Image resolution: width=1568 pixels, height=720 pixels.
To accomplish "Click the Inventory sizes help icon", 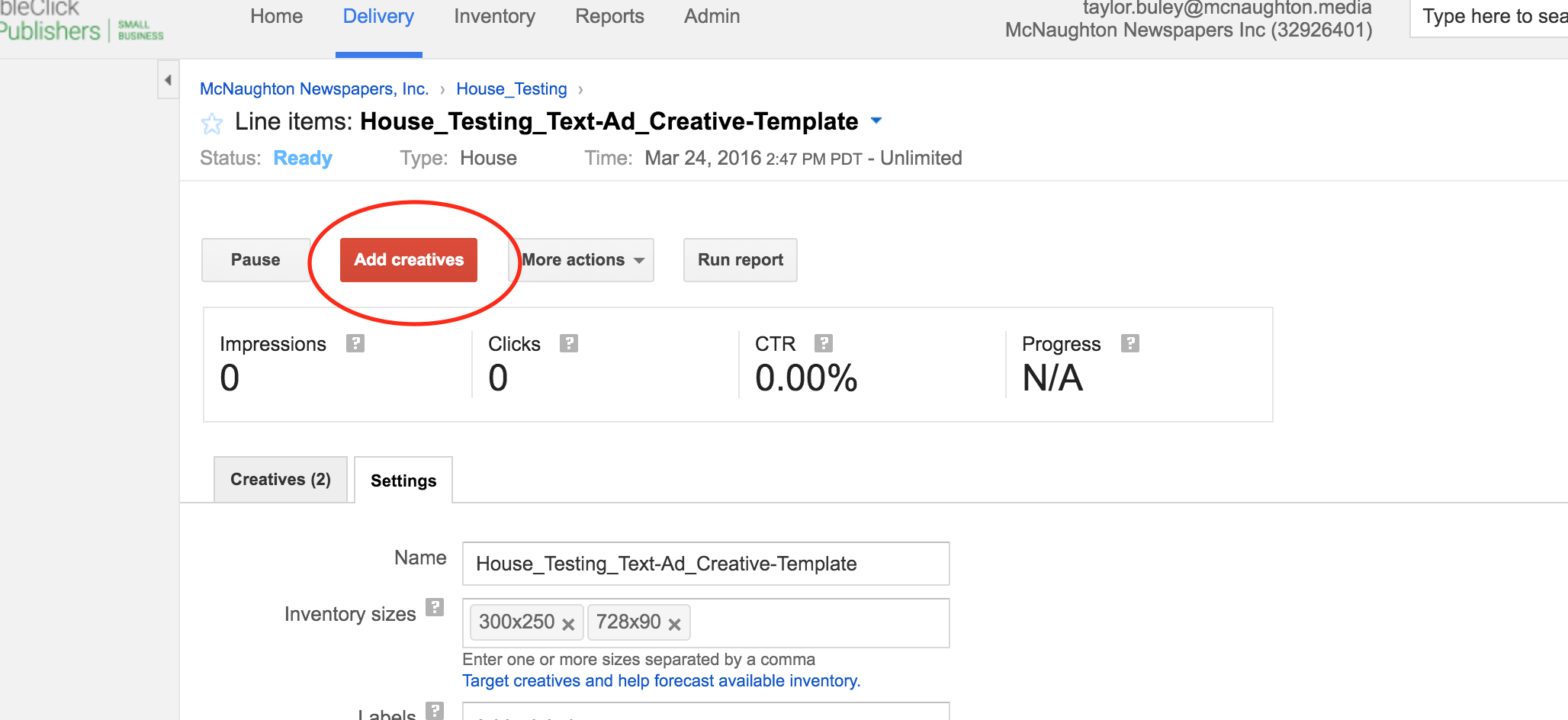I will 435,607.
